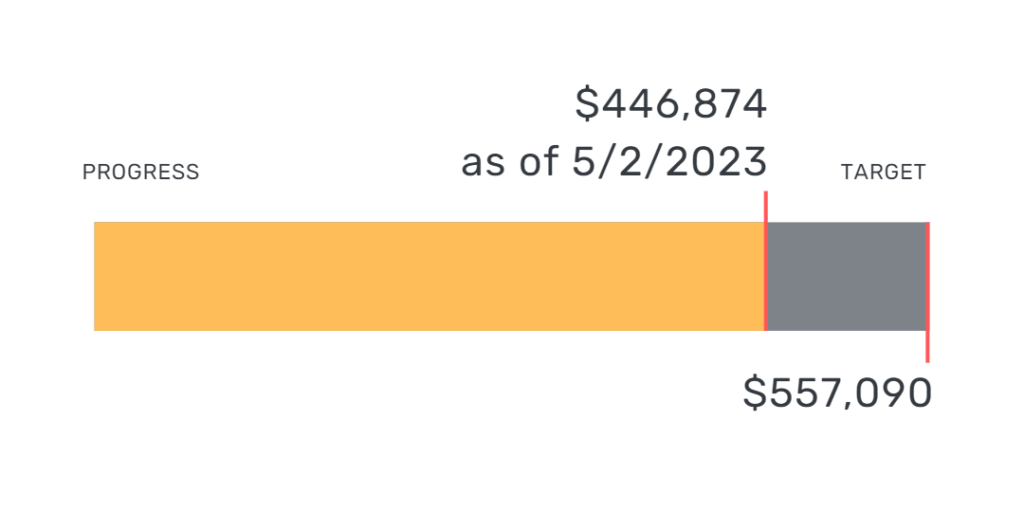
Task: Click the digits 446 in current amount
Action: tap(636, 104)
